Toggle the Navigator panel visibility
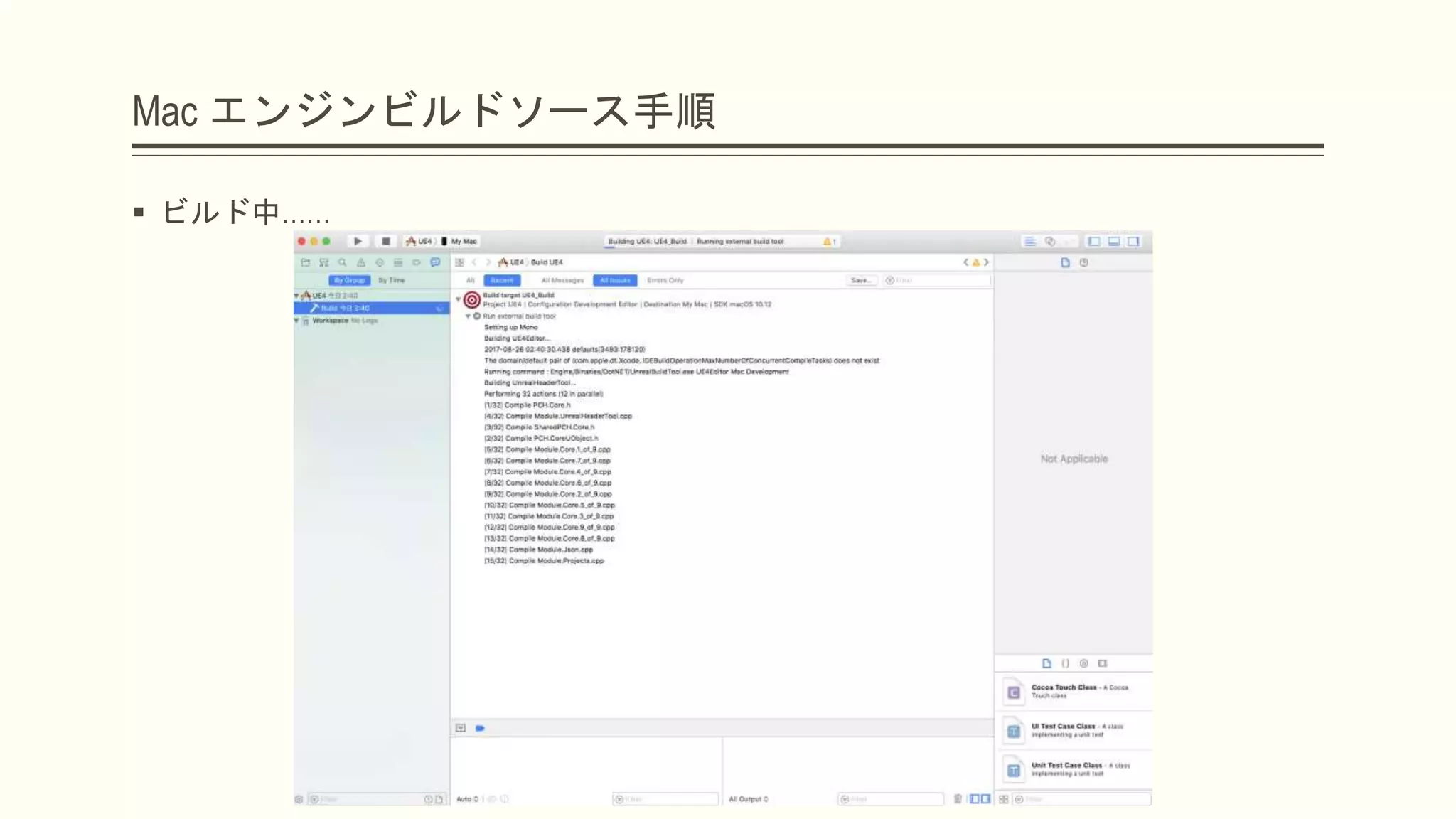 click(1094, 242)
